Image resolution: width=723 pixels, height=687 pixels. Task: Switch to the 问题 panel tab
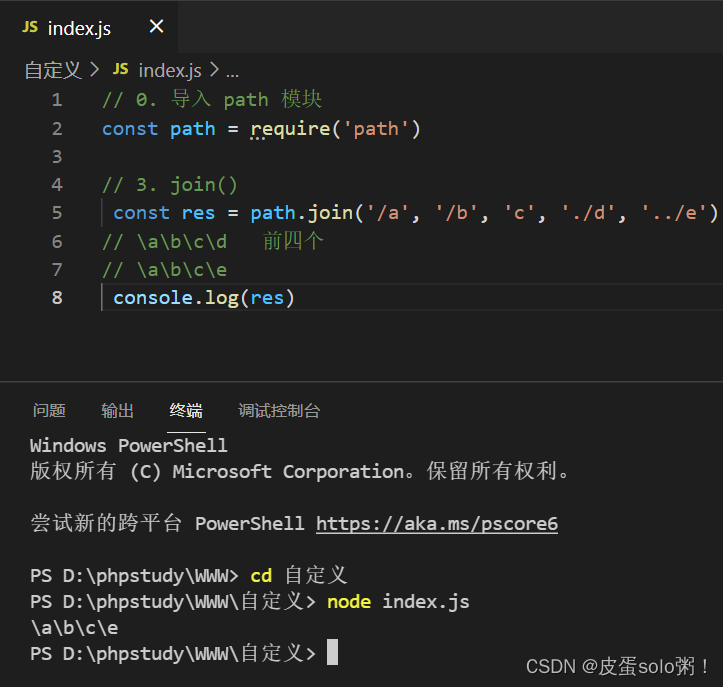tap(49, 410)
